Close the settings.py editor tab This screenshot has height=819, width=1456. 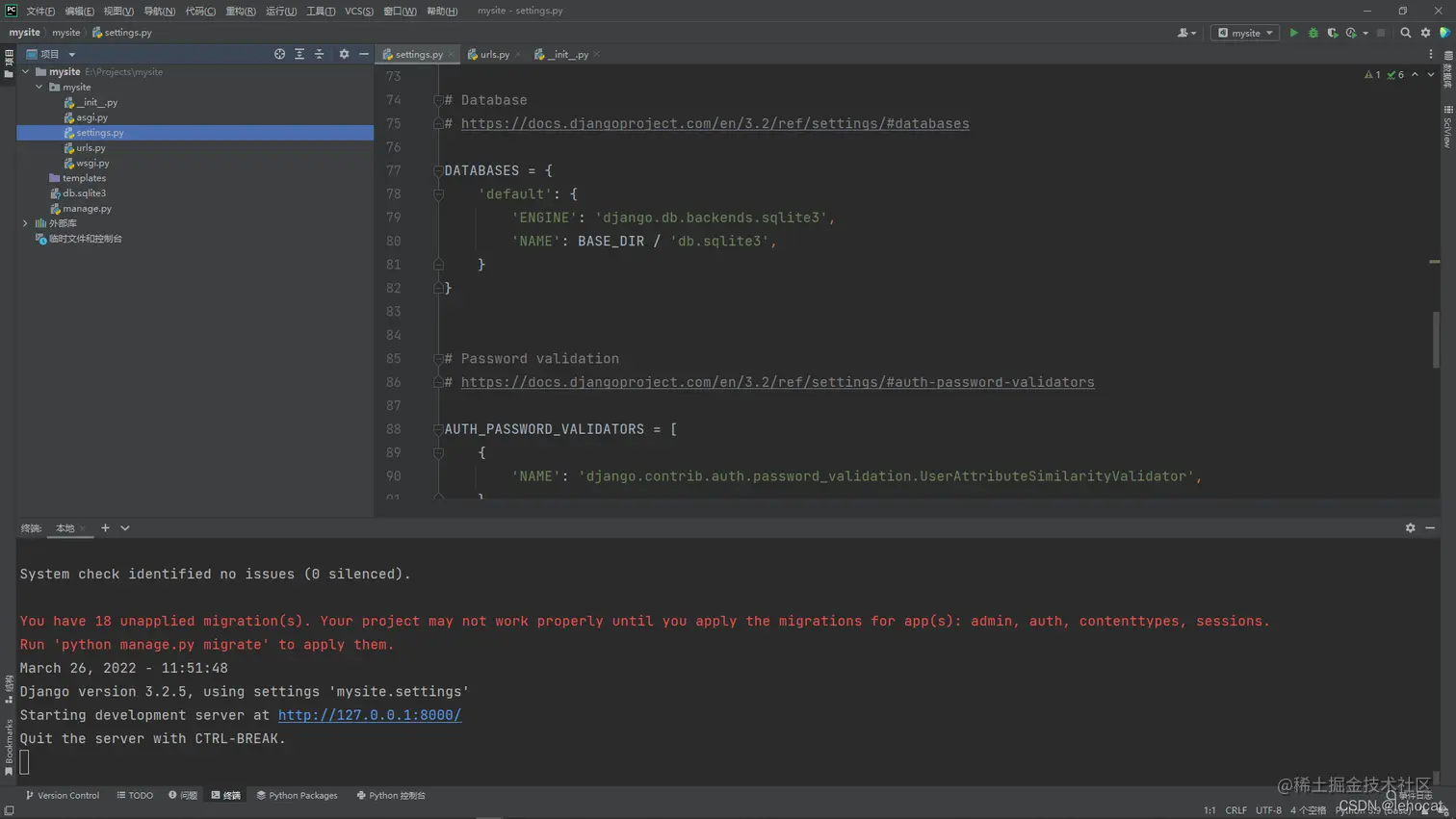451,55
